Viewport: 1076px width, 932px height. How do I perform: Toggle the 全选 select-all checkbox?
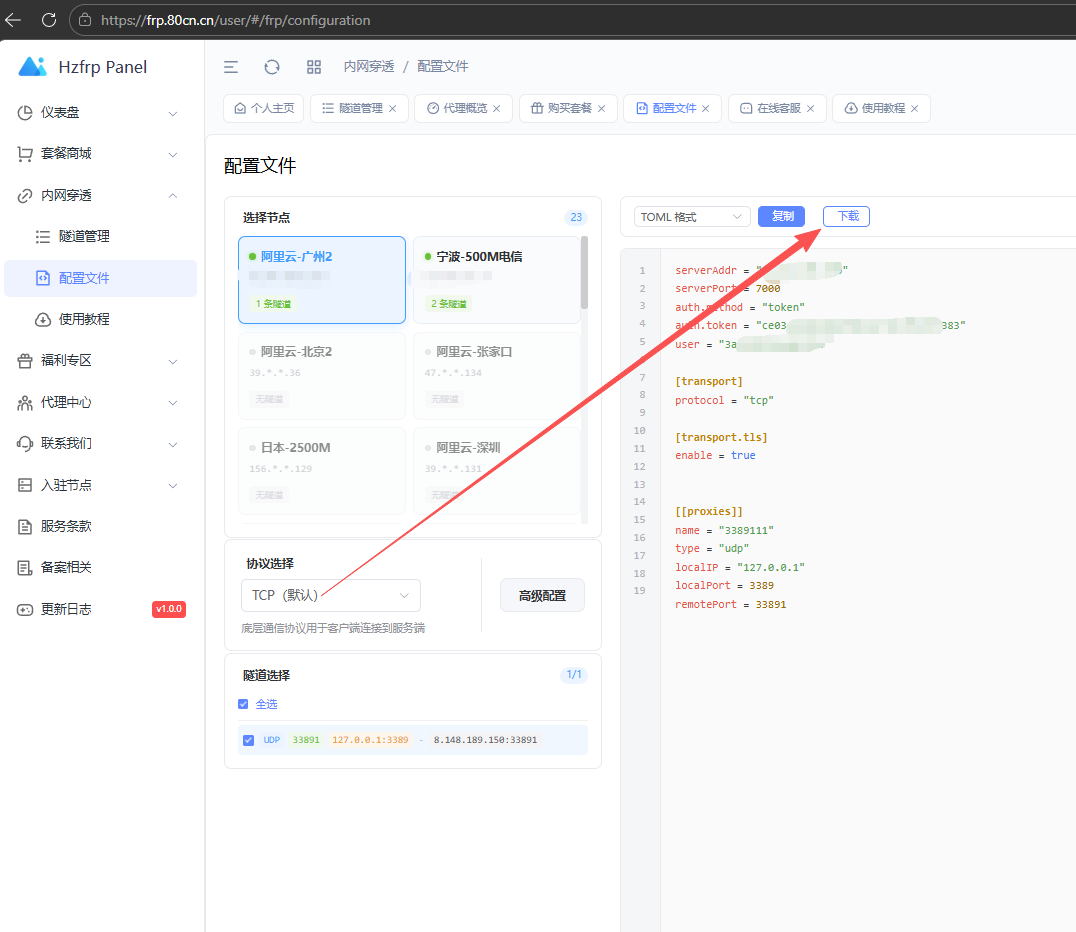(x=243, y=704)
